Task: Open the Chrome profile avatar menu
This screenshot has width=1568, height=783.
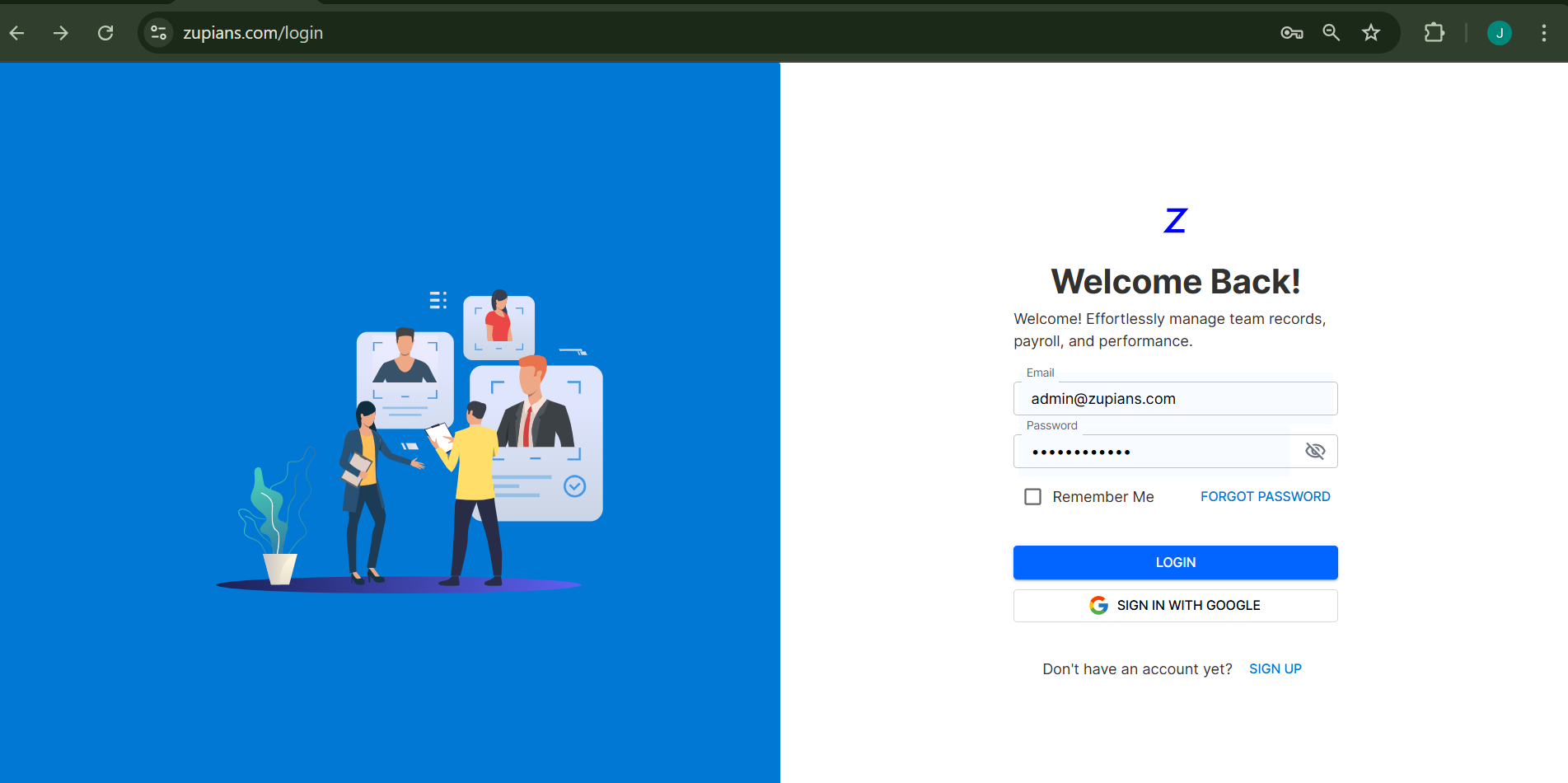Action: tap(1499, 32)
